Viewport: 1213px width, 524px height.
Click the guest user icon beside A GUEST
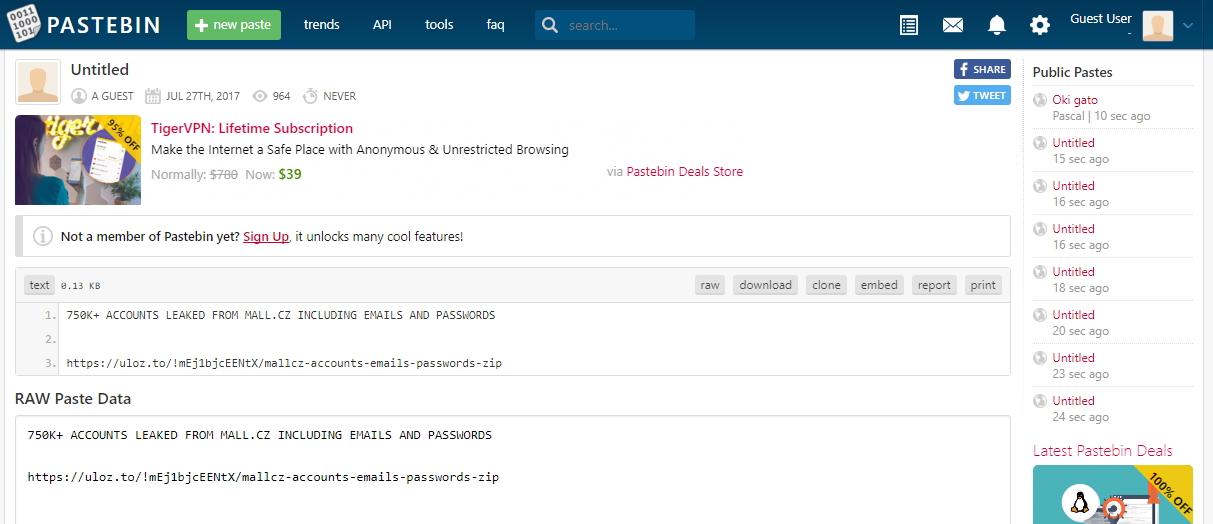click(x=79, y=96)
